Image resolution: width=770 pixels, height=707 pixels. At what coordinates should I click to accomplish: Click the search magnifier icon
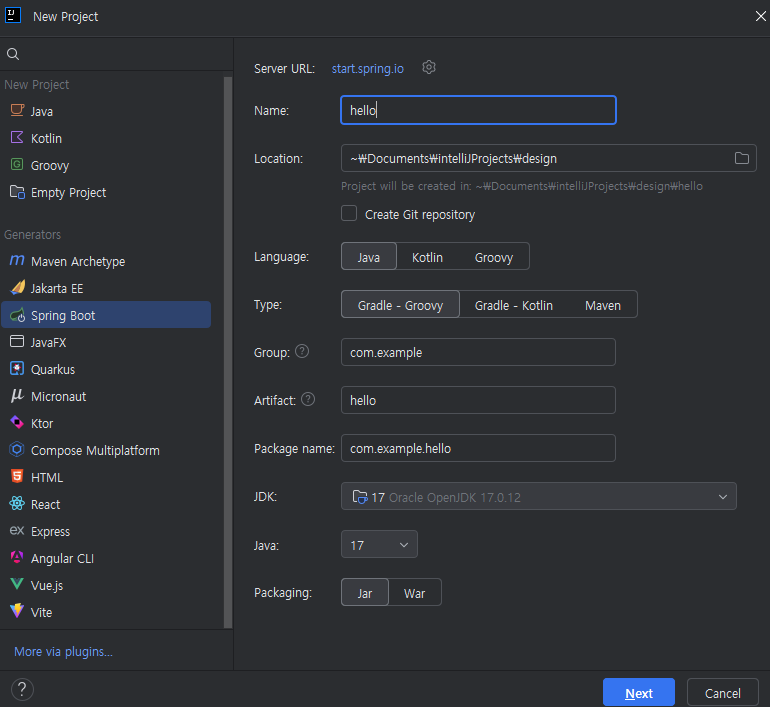point(13,54)
